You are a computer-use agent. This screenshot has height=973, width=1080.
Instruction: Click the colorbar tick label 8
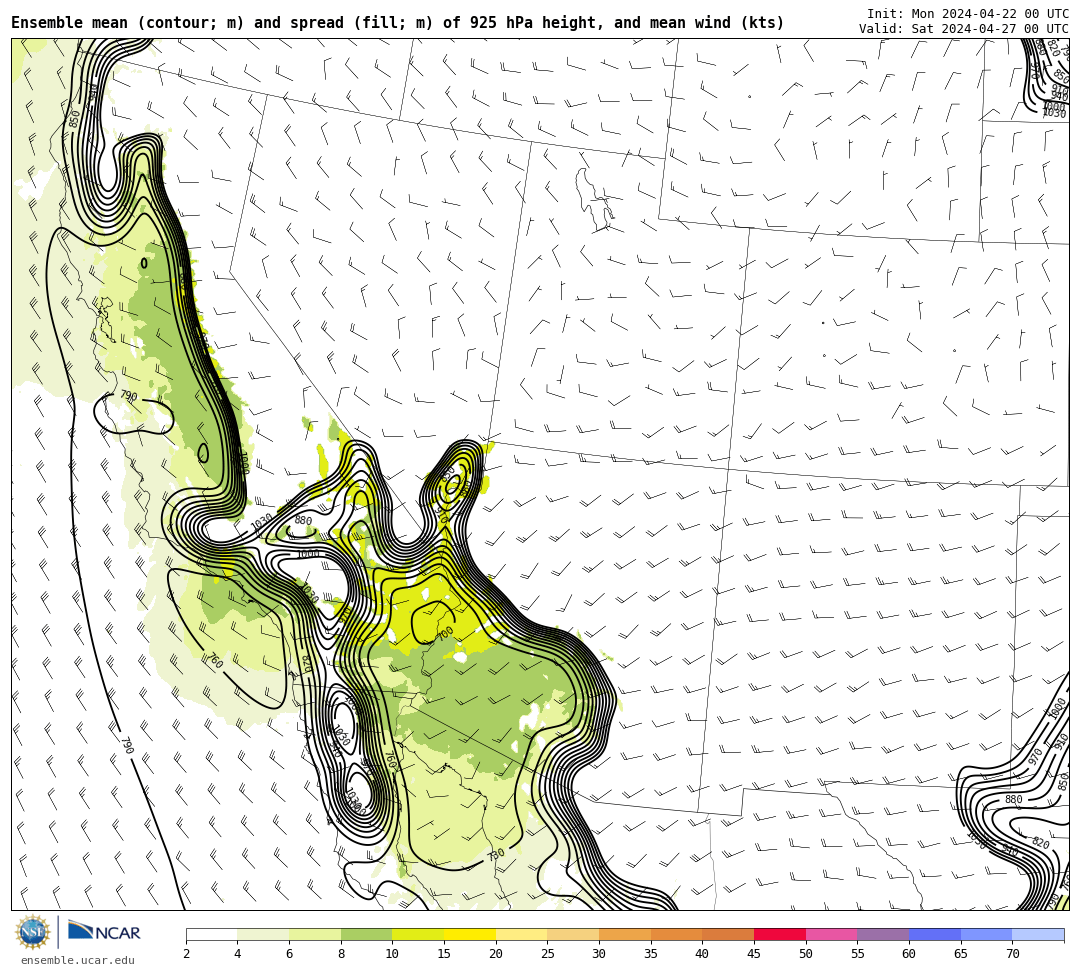(341, 954)
